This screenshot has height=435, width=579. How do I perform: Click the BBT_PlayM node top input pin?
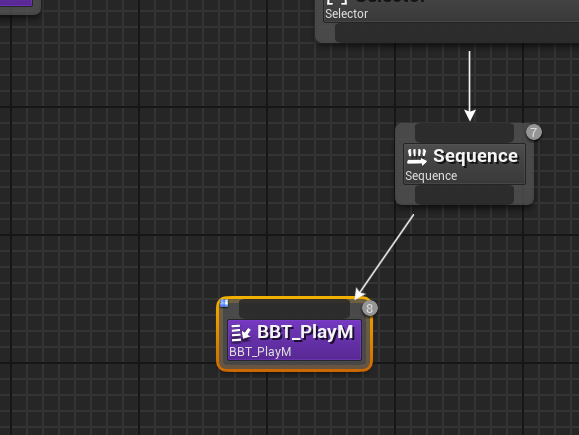294,309
